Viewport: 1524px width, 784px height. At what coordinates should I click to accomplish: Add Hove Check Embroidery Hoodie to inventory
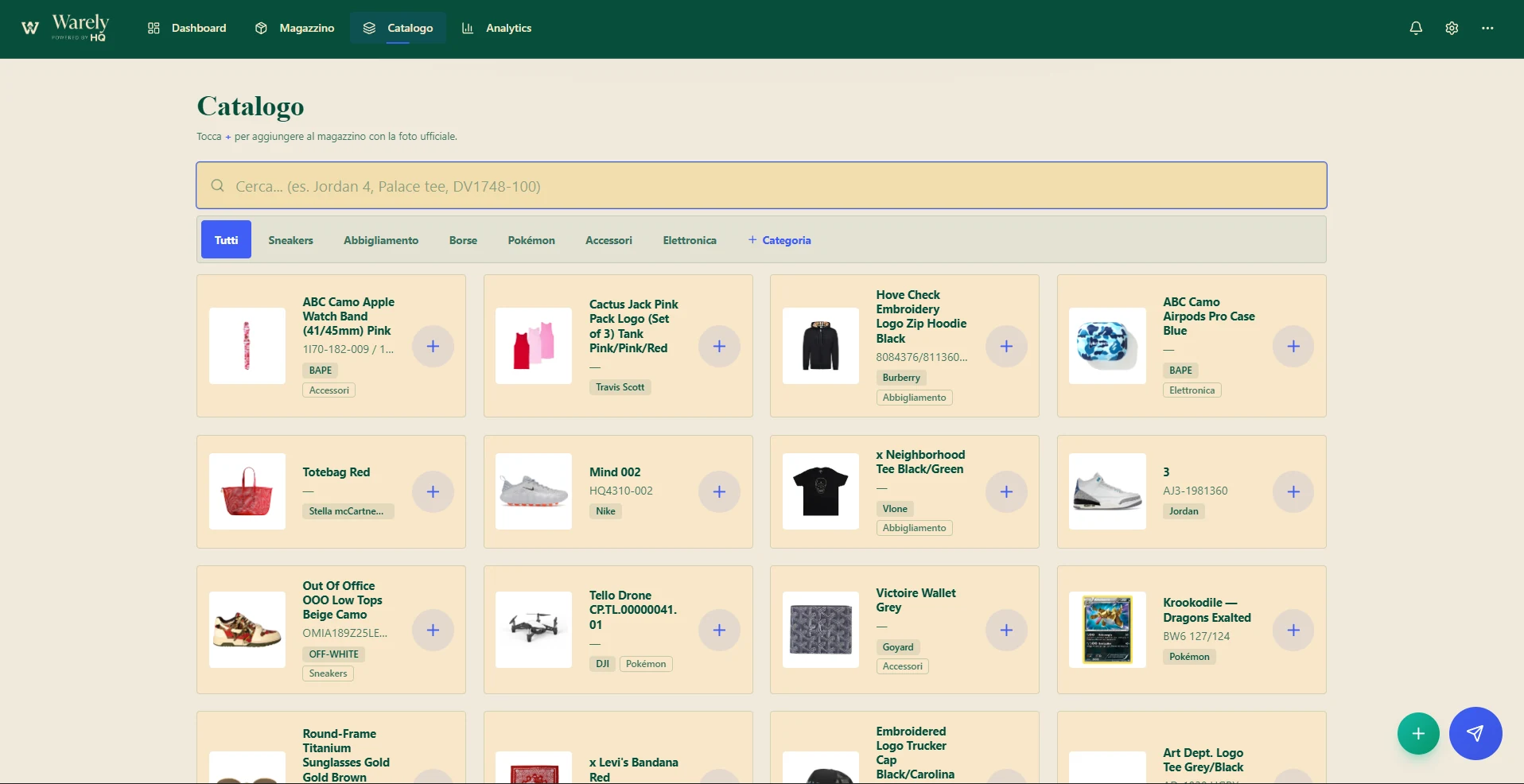point(1006,346)
